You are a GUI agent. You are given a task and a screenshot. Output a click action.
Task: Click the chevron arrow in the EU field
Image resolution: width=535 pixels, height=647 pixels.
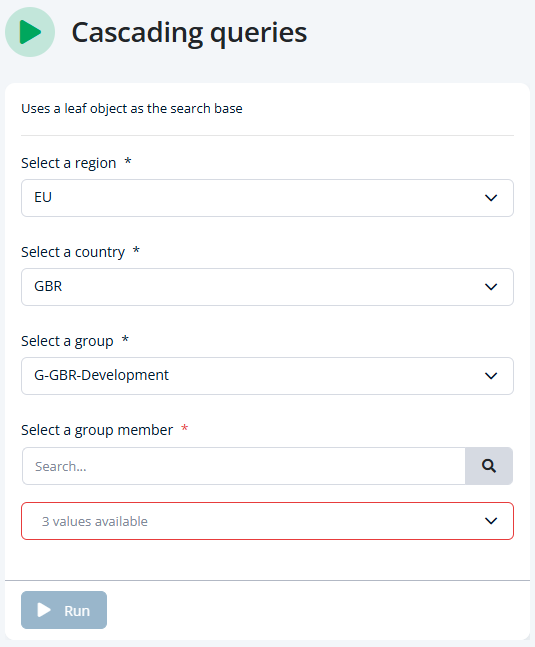pyautogui.click(x=490, y=198)
